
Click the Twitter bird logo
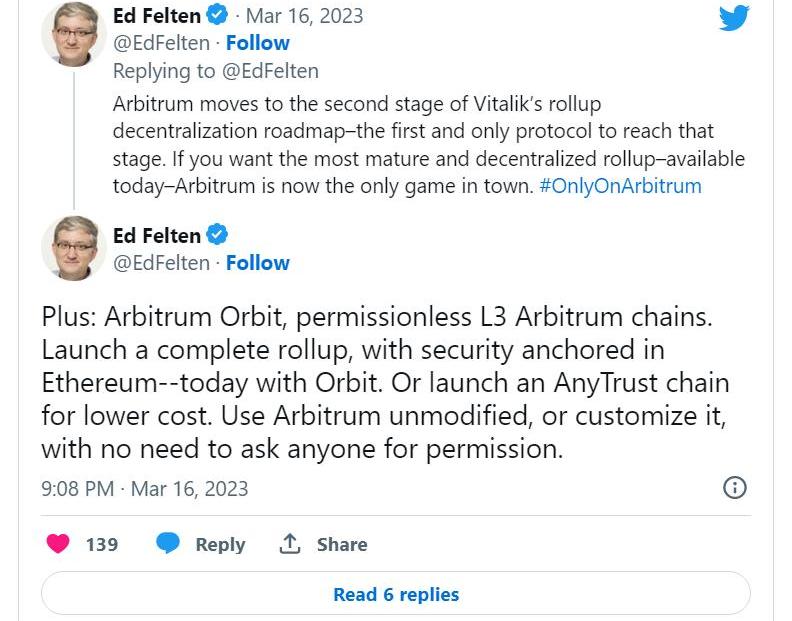pos(734,17)
